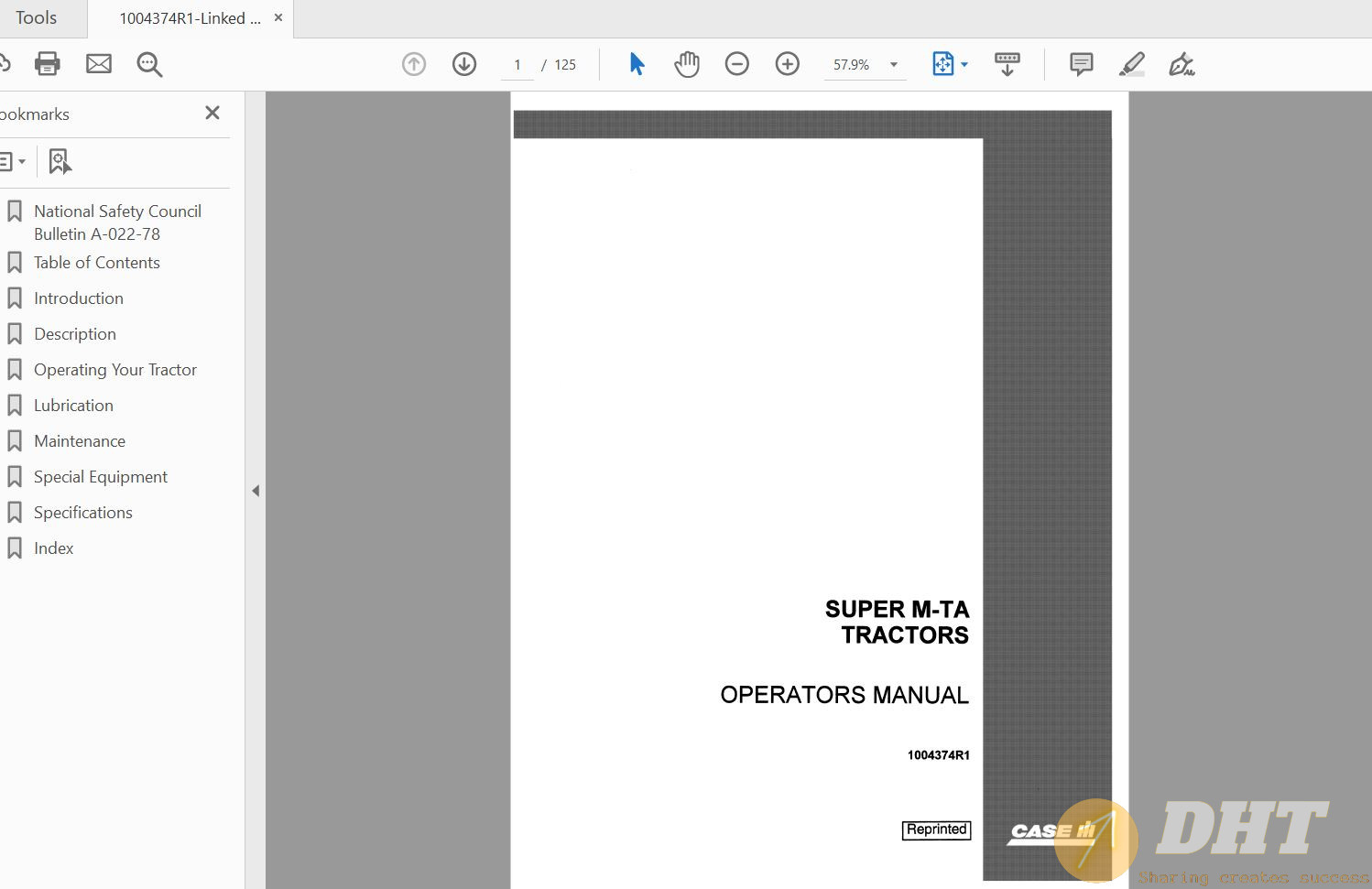Go to next page with down arrow

click(464, 64)
